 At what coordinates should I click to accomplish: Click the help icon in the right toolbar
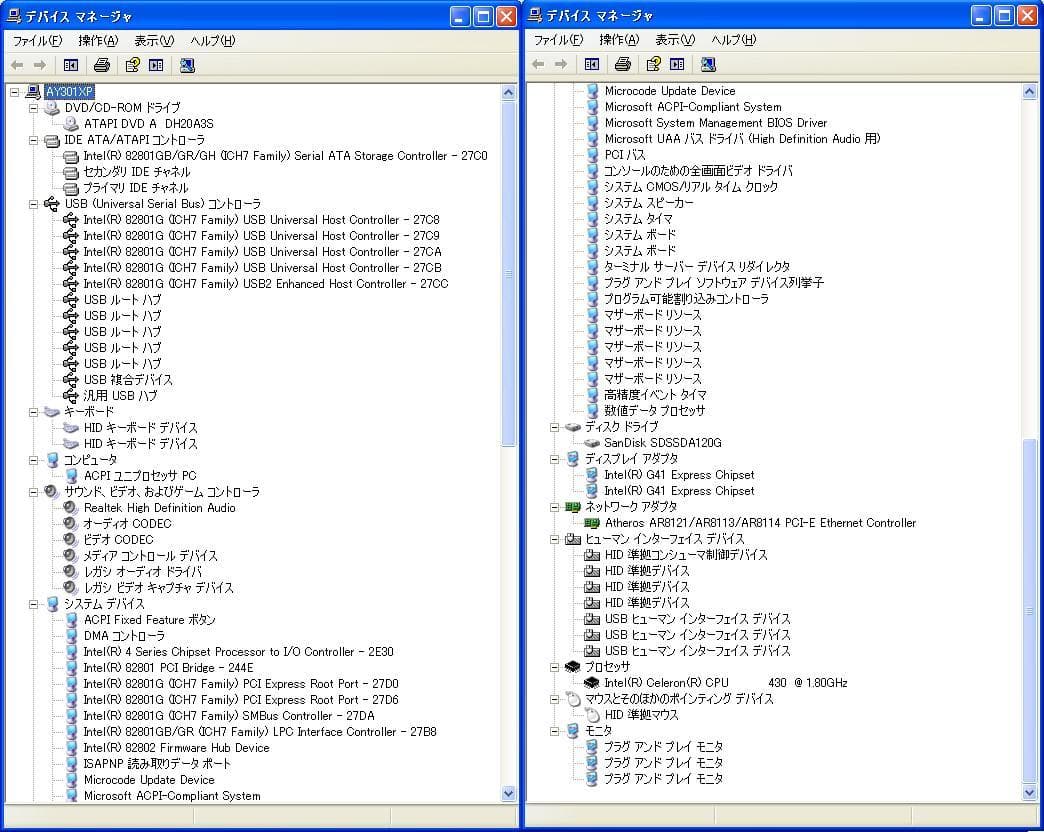(x=654, y=64)
